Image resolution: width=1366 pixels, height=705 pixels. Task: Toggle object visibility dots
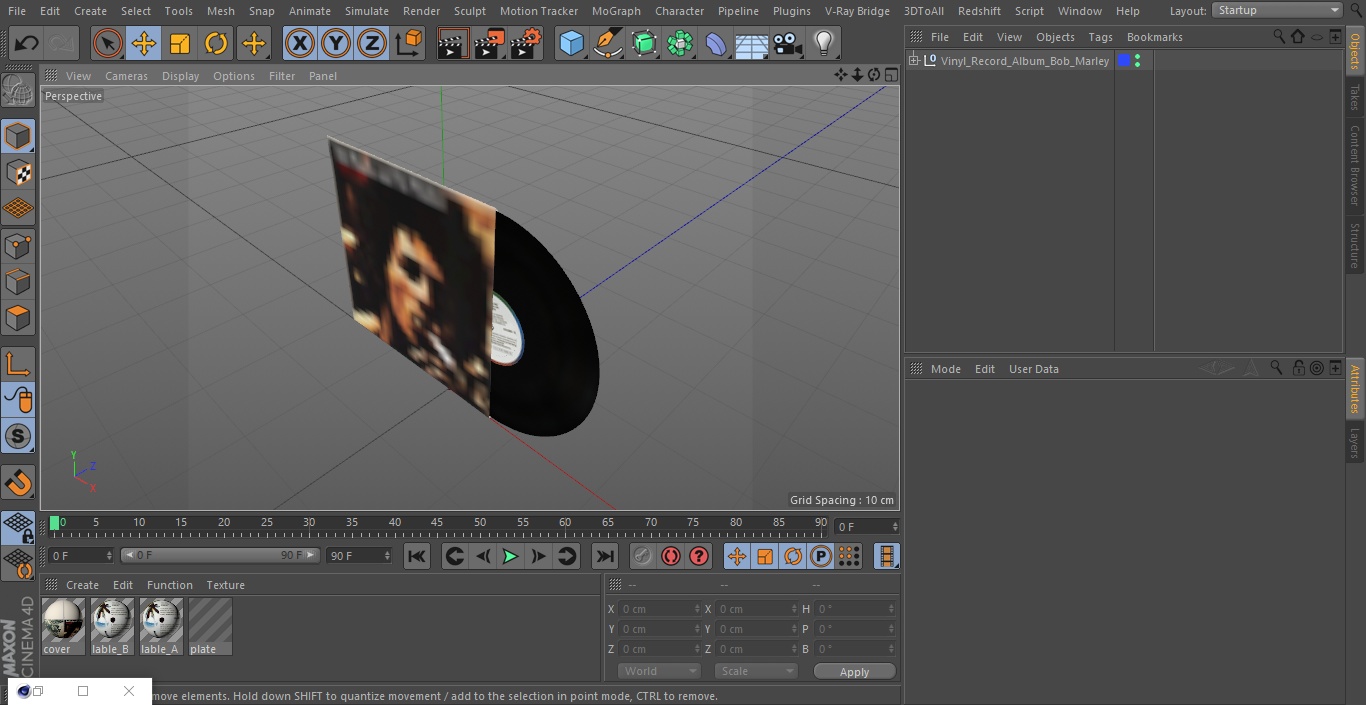tap(1137, 61)
